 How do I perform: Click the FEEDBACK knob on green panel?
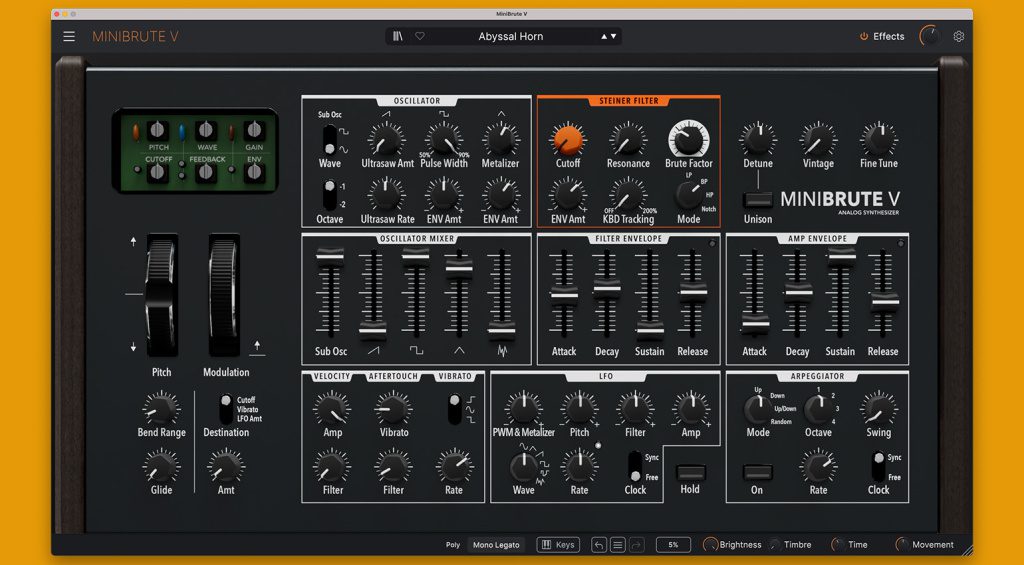(206, 172)
